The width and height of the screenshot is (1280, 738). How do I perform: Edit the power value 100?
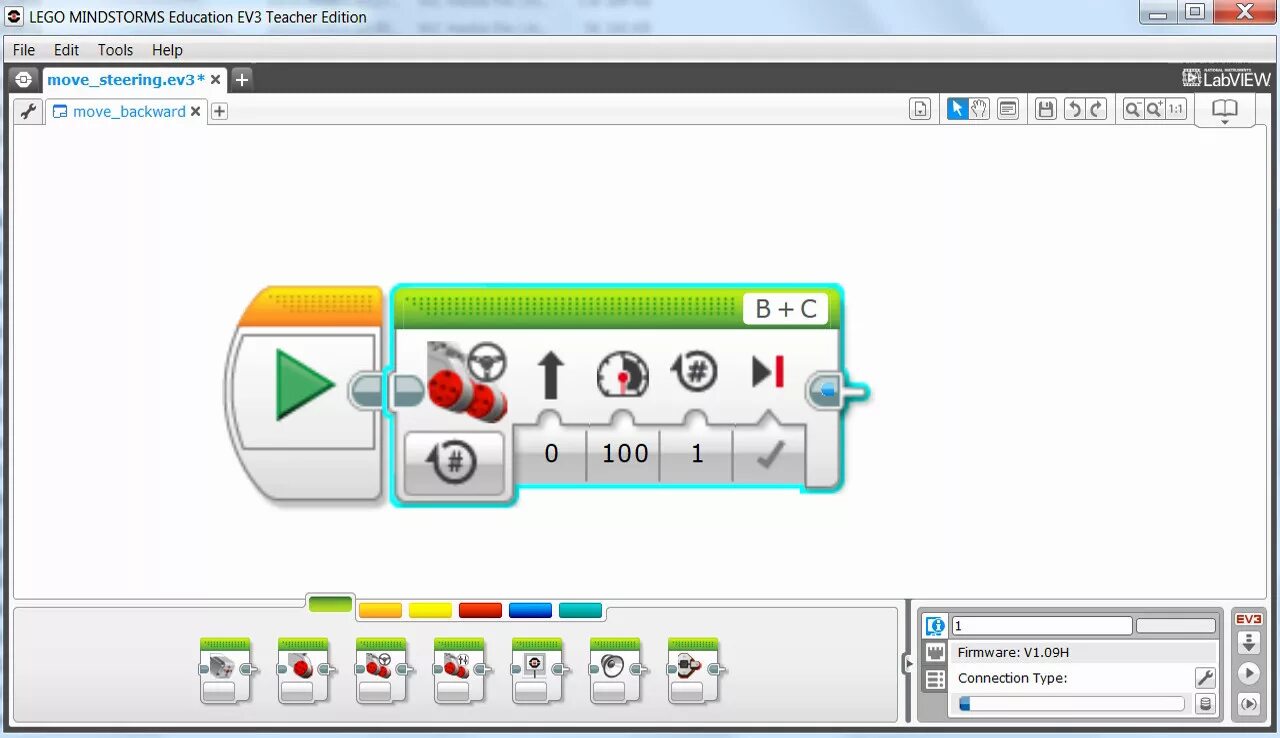tap(625, 454)
